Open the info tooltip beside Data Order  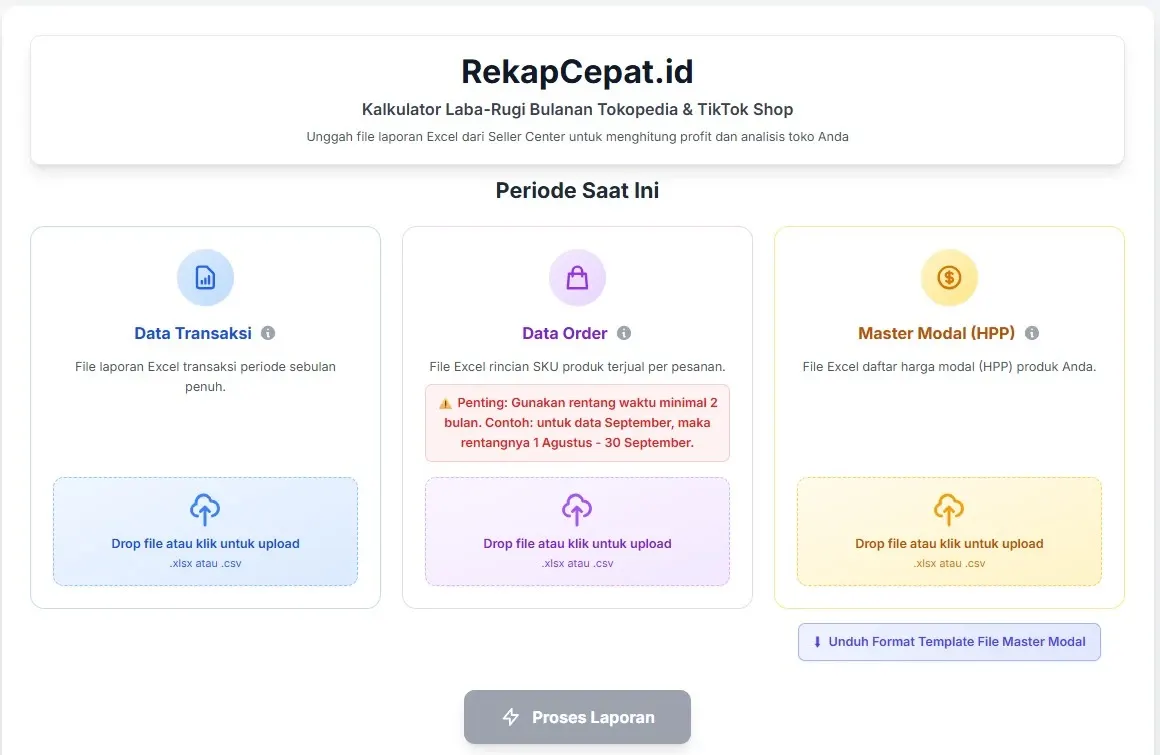625,332
